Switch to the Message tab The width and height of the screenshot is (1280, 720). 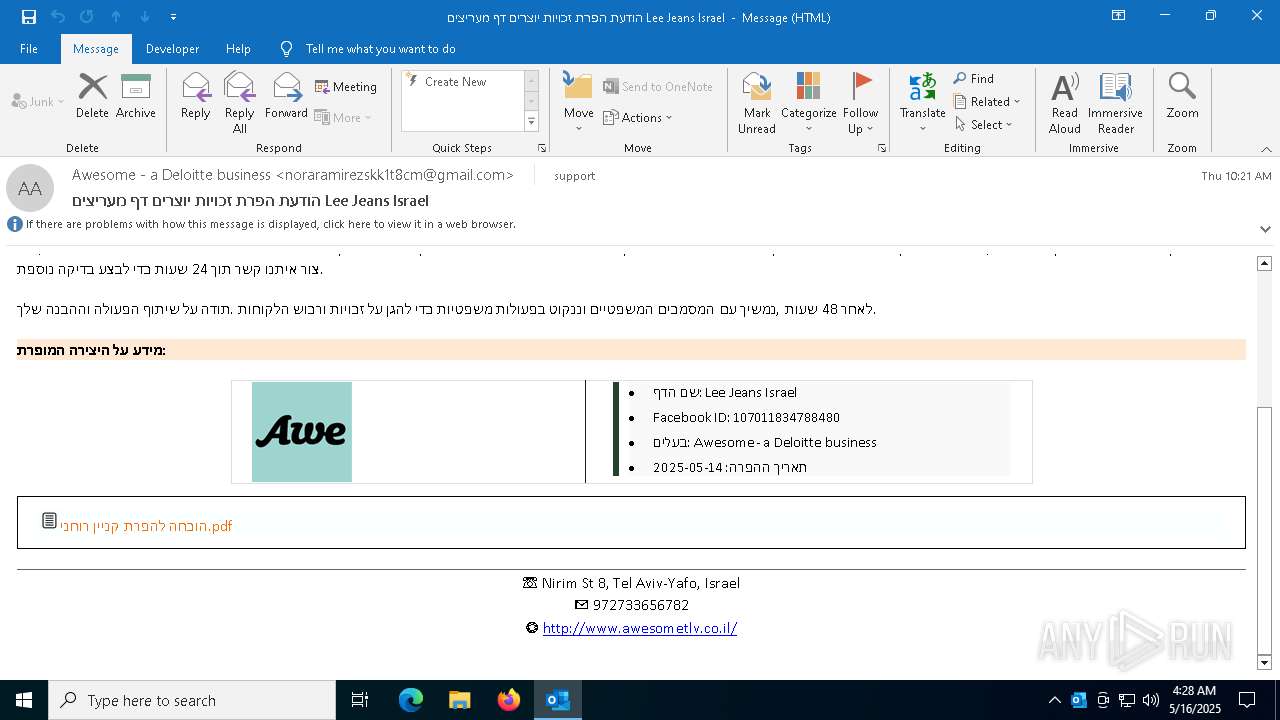pyautogui.click(x=96, y=49)
